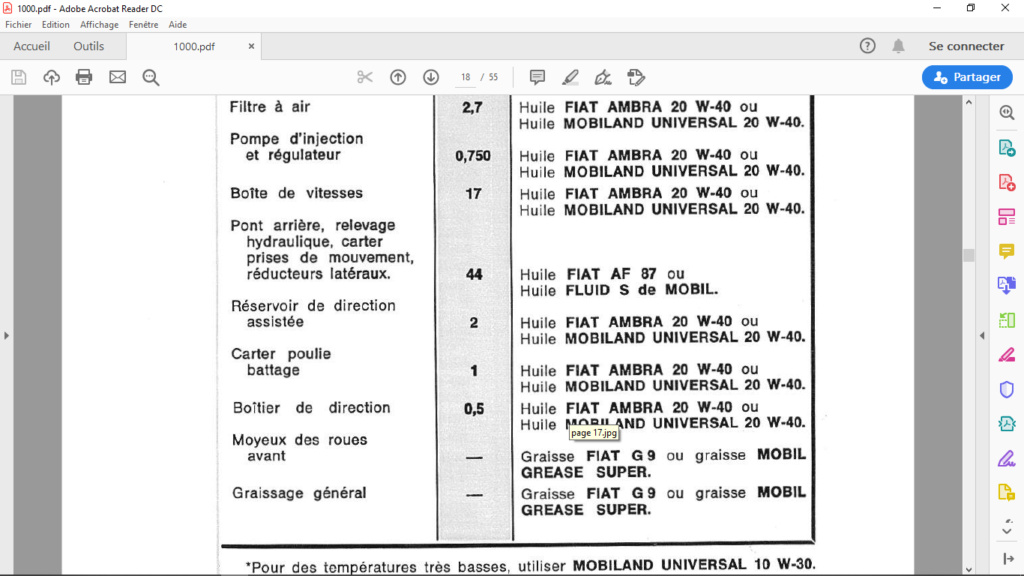Viewport: 1024px width, 576px height.
Task: Go to the next page with the down arrow
Action: pos(431,77)
